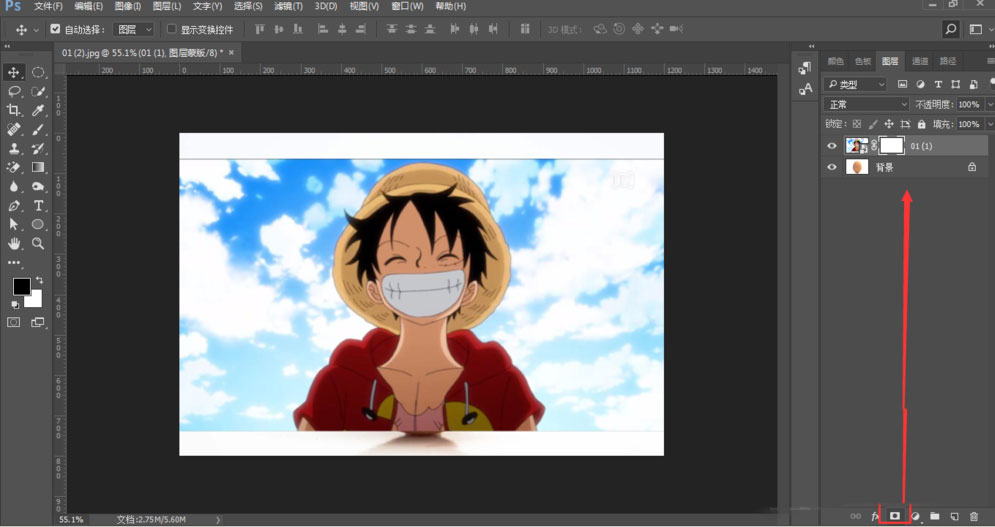Open the 类型 layer filter dropdown
Image resolution: width=995 pixels, height=527 pixels.
[x=855, y=84]
